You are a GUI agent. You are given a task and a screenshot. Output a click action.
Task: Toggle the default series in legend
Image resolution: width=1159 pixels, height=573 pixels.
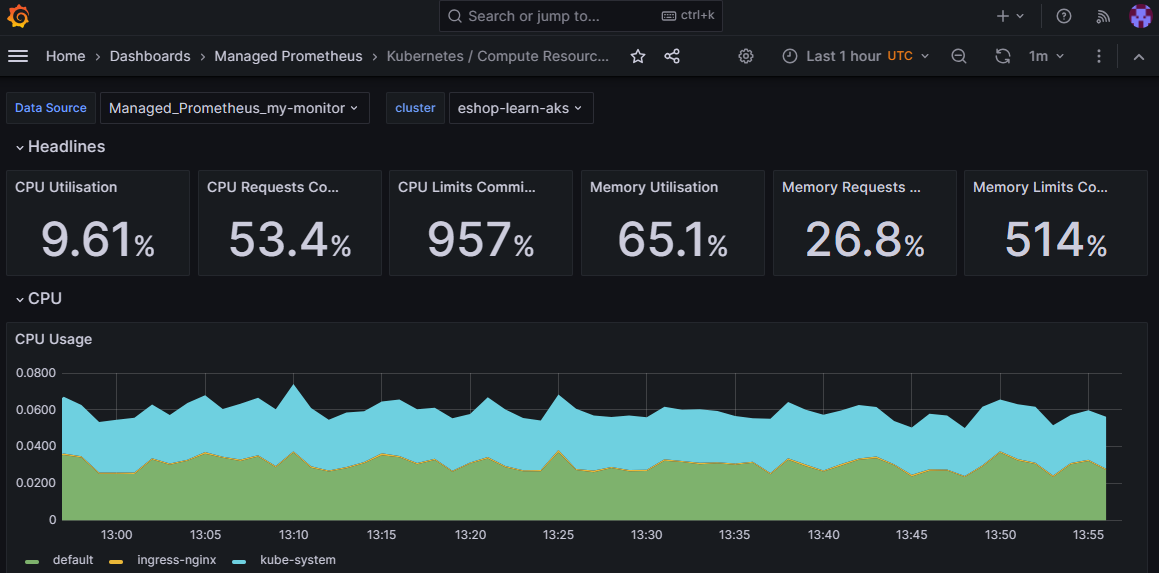click(72, 560)
